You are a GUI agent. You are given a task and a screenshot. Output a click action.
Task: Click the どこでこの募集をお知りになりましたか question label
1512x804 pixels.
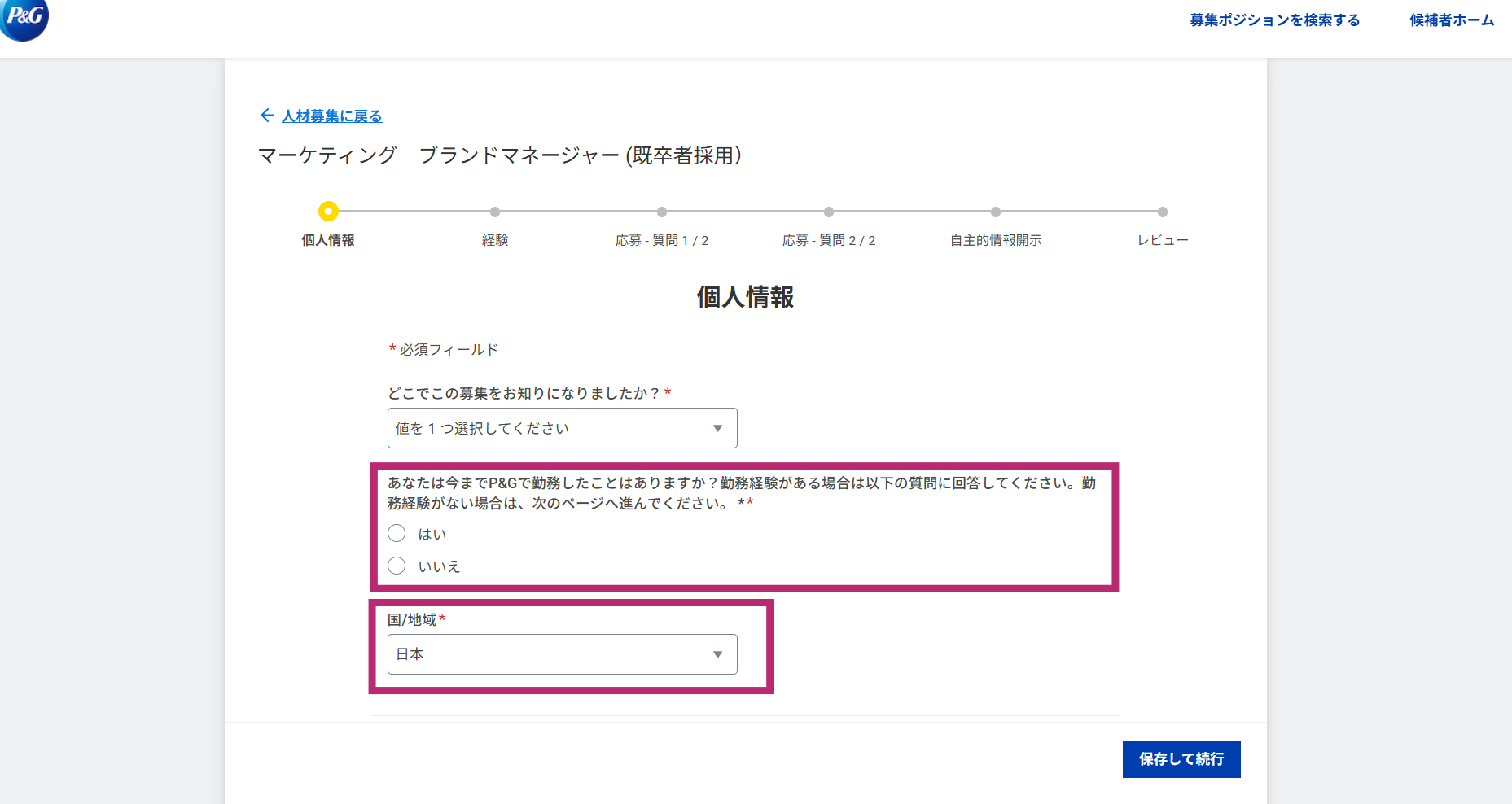[529, 393]
